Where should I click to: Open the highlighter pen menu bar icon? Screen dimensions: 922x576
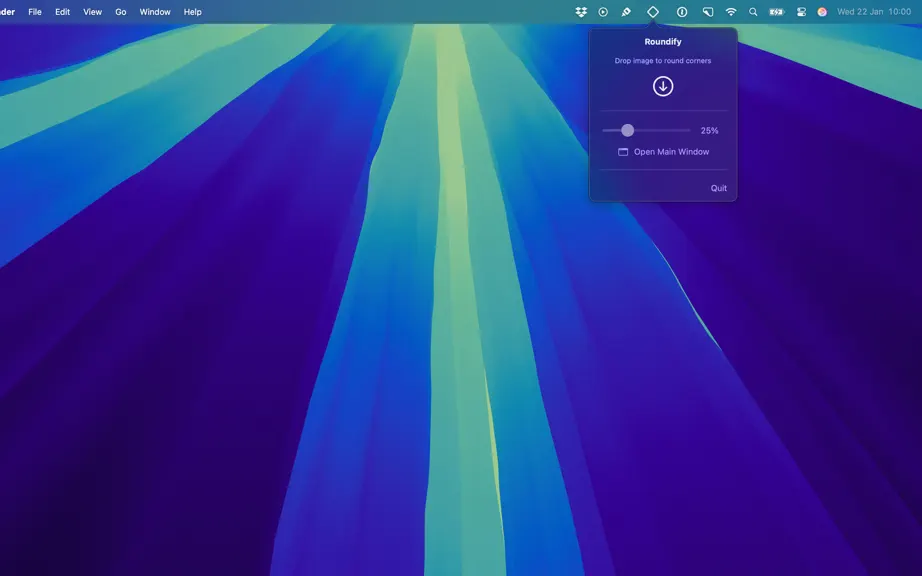point(626,12)
